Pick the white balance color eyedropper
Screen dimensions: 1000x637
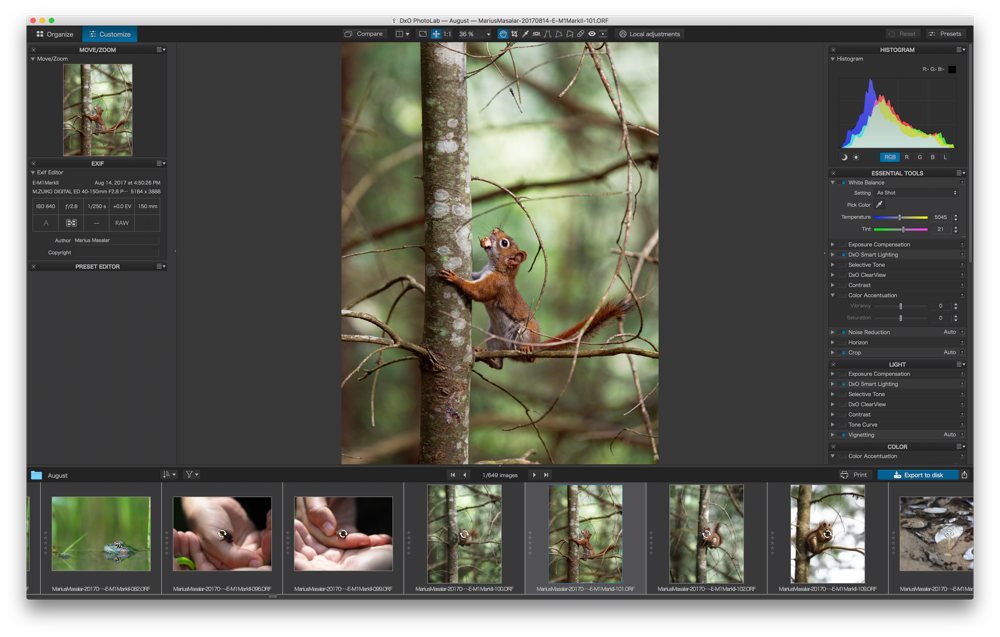click(x=879, y=205)
